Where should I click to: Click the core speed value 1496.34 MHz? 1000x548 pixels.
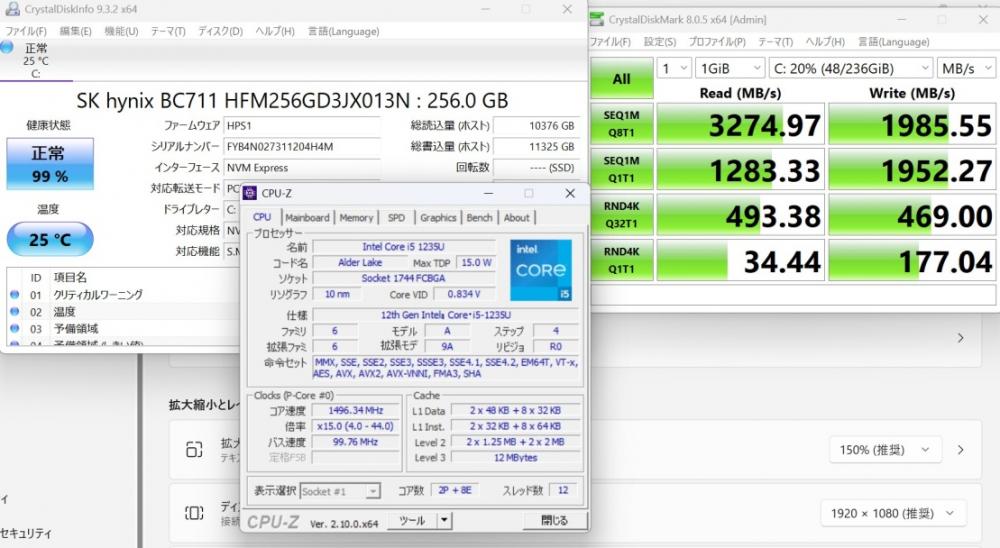(x=356, y=410)
